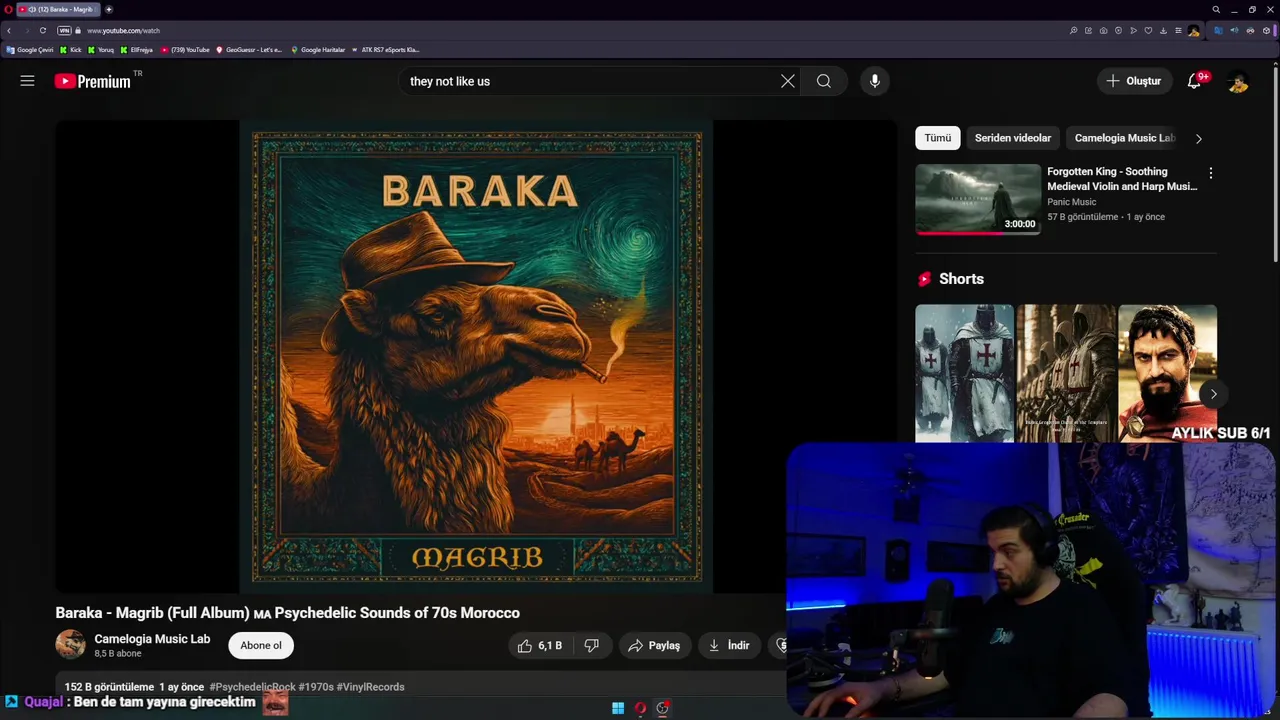1280x720 pixels.
Task: Click the Paylaş share button
Action: [654, 646]
